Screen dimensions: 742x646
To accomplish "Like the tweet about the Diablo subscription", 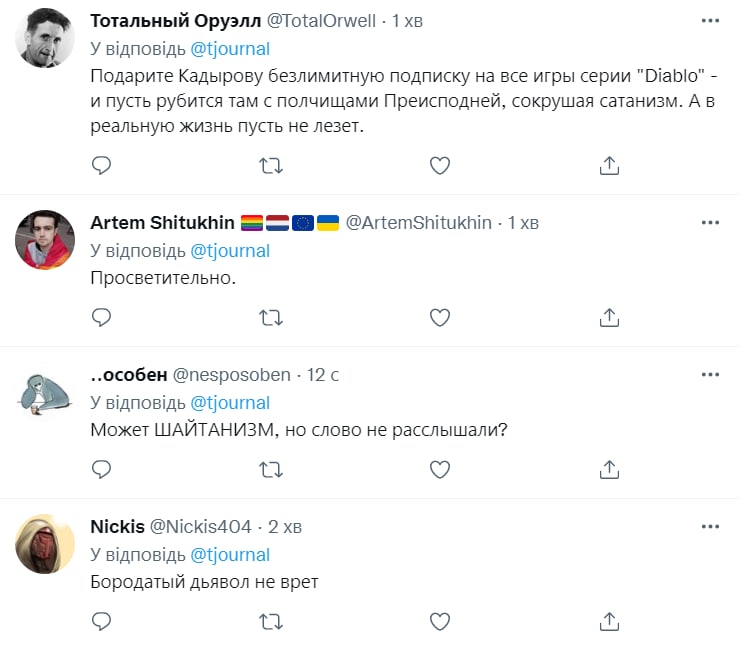I will [x=440, y=166].
